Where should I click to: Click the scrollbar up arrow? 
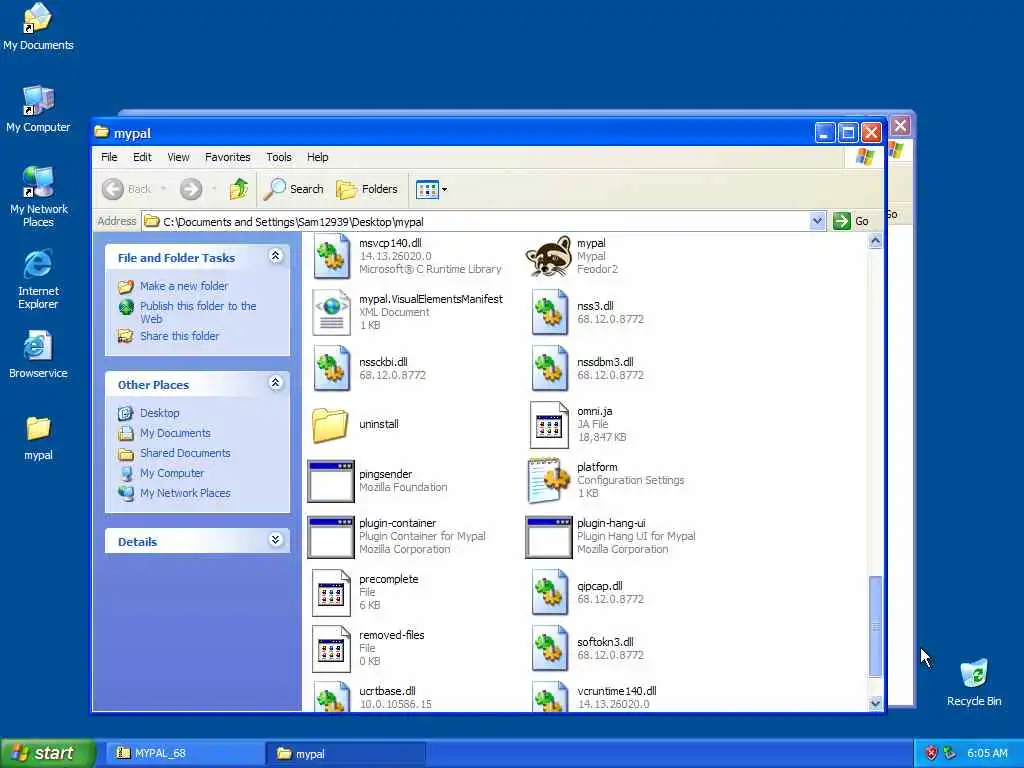pyautogui.click(x=875, y=241)
